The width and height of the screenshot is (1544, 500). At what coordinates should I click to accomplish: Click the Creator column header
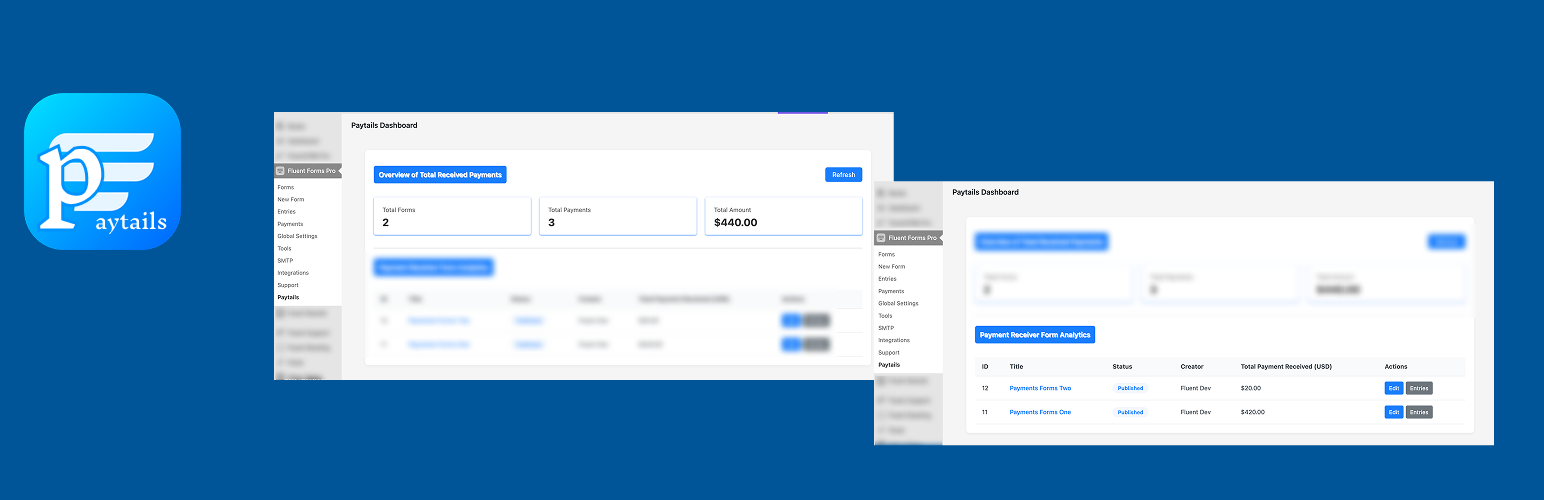[1192, 367]
